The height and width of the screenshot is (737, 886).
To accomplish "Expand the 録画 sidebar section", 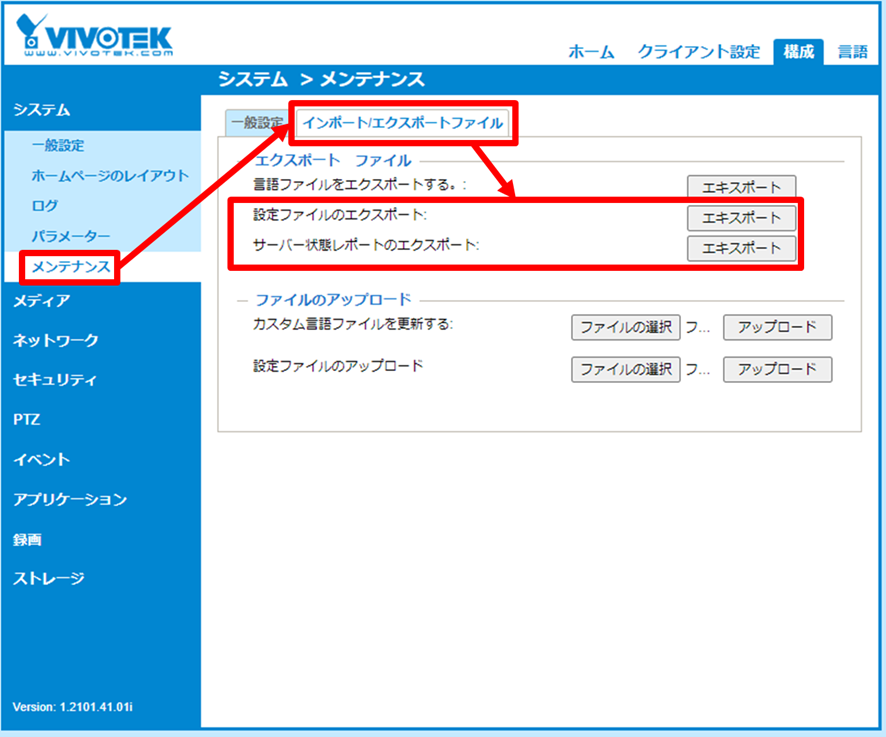I will (x=27, y=540).
